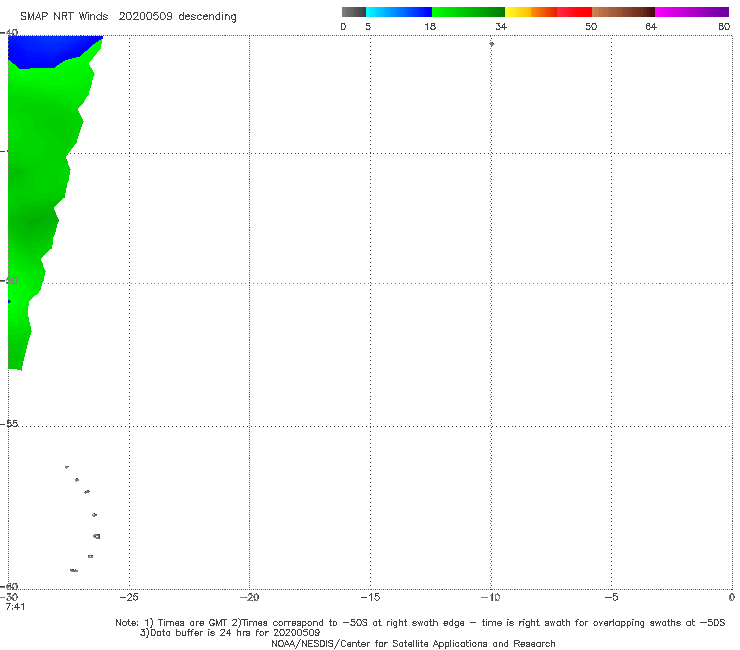Click the longitude axis label '-5'

pos(611,597)
